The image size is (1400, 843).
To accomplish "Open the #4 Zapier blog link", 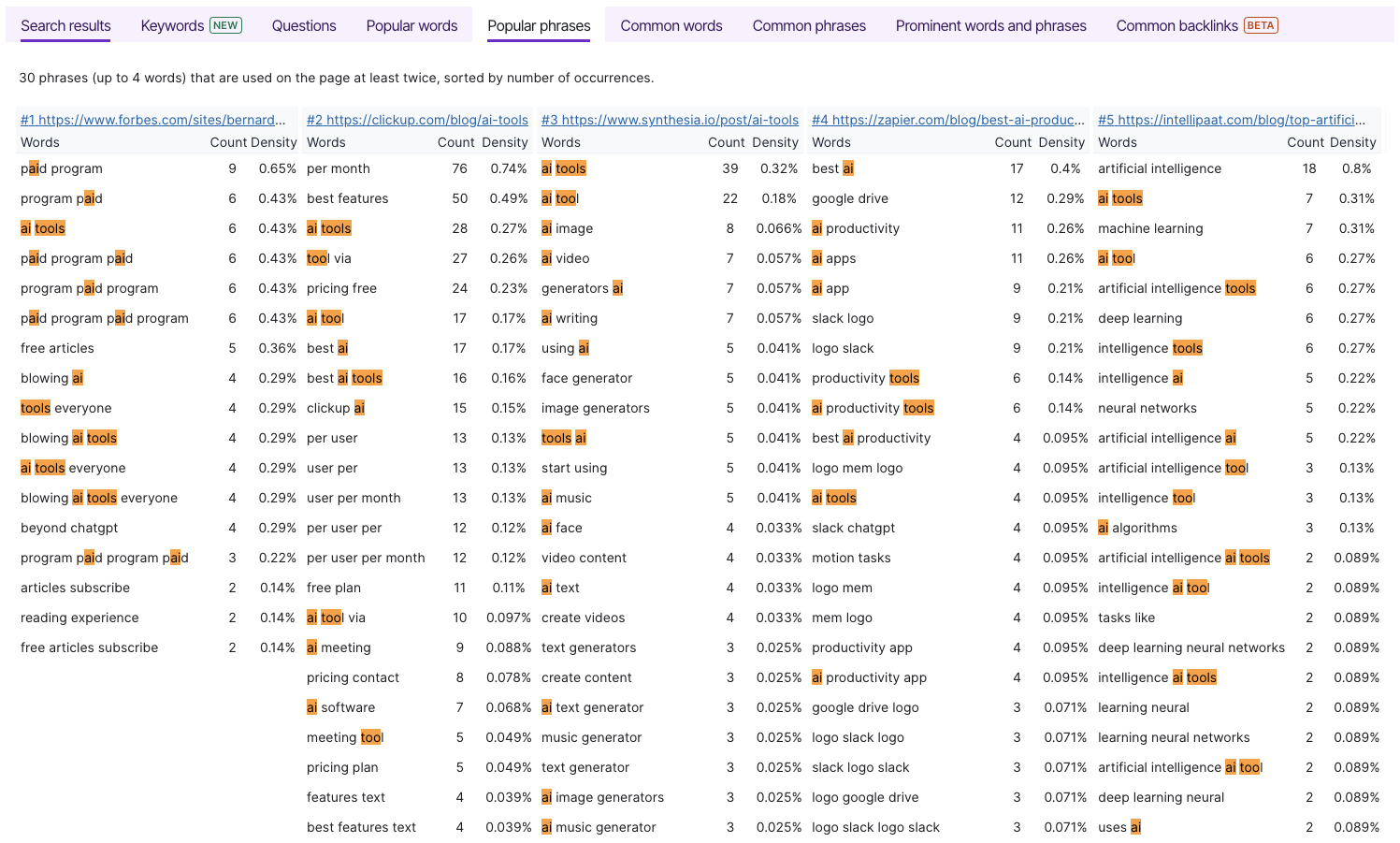I will coord(948,120).
